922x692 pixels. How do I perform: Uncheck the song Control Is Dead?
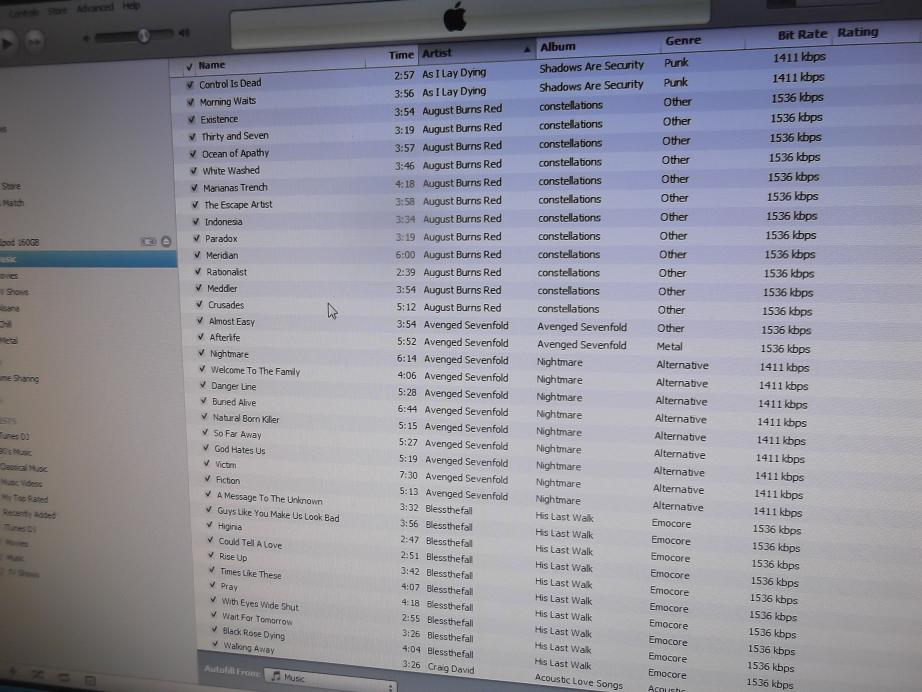(190, 84)
